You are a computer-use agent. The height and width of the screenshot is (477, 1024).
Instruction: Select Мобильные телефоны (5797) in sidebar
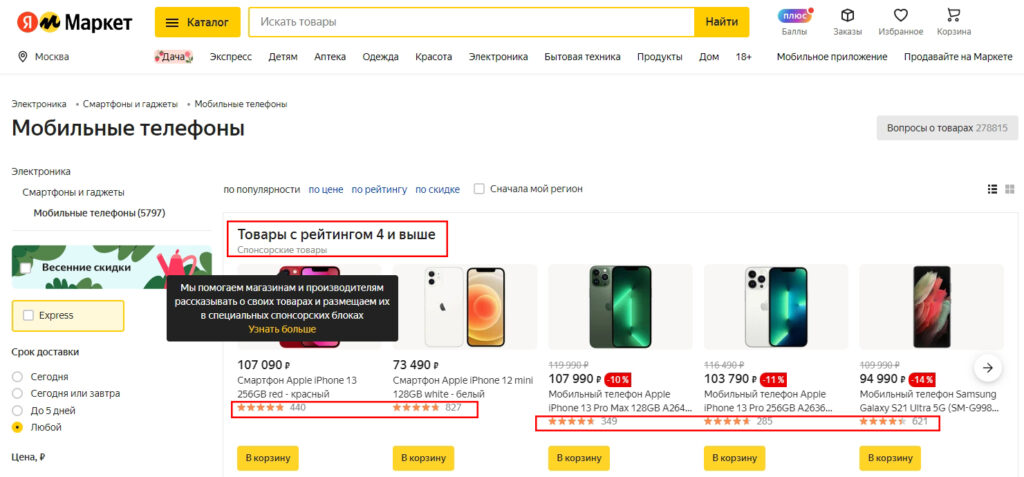99,212
